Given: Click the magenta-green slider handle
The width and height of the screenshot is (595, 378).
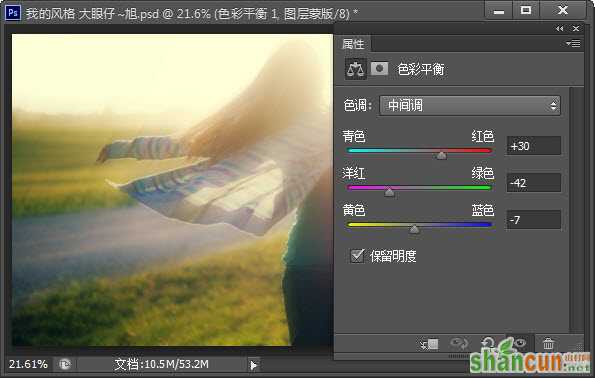Looking at the screenshot, I should tap(389, 192).
